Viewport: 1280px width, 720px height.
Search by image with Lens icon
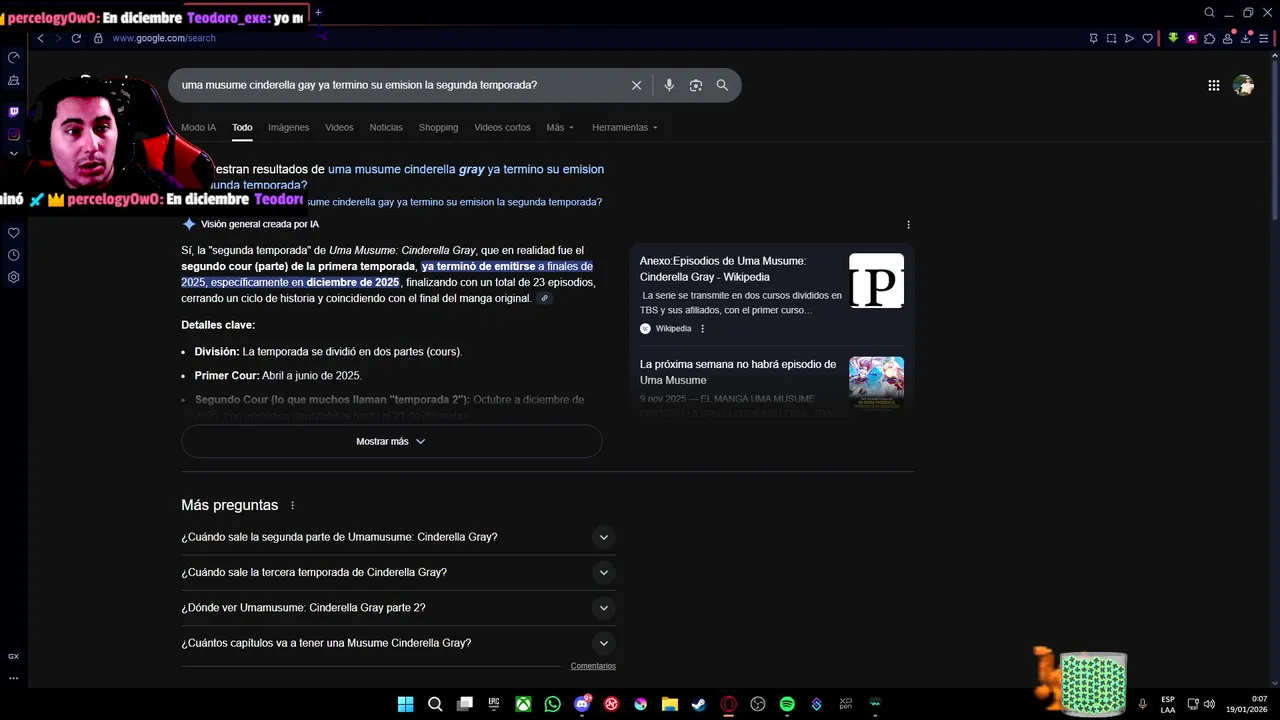[696, 85]
